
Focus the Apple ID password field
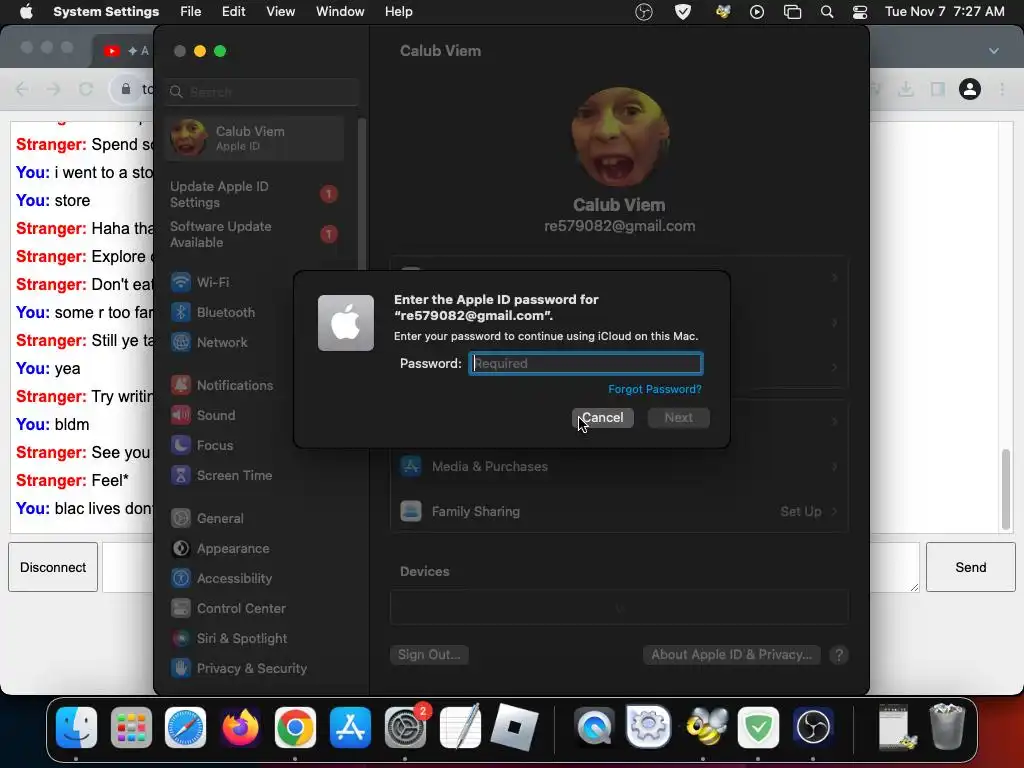[586, 364]
